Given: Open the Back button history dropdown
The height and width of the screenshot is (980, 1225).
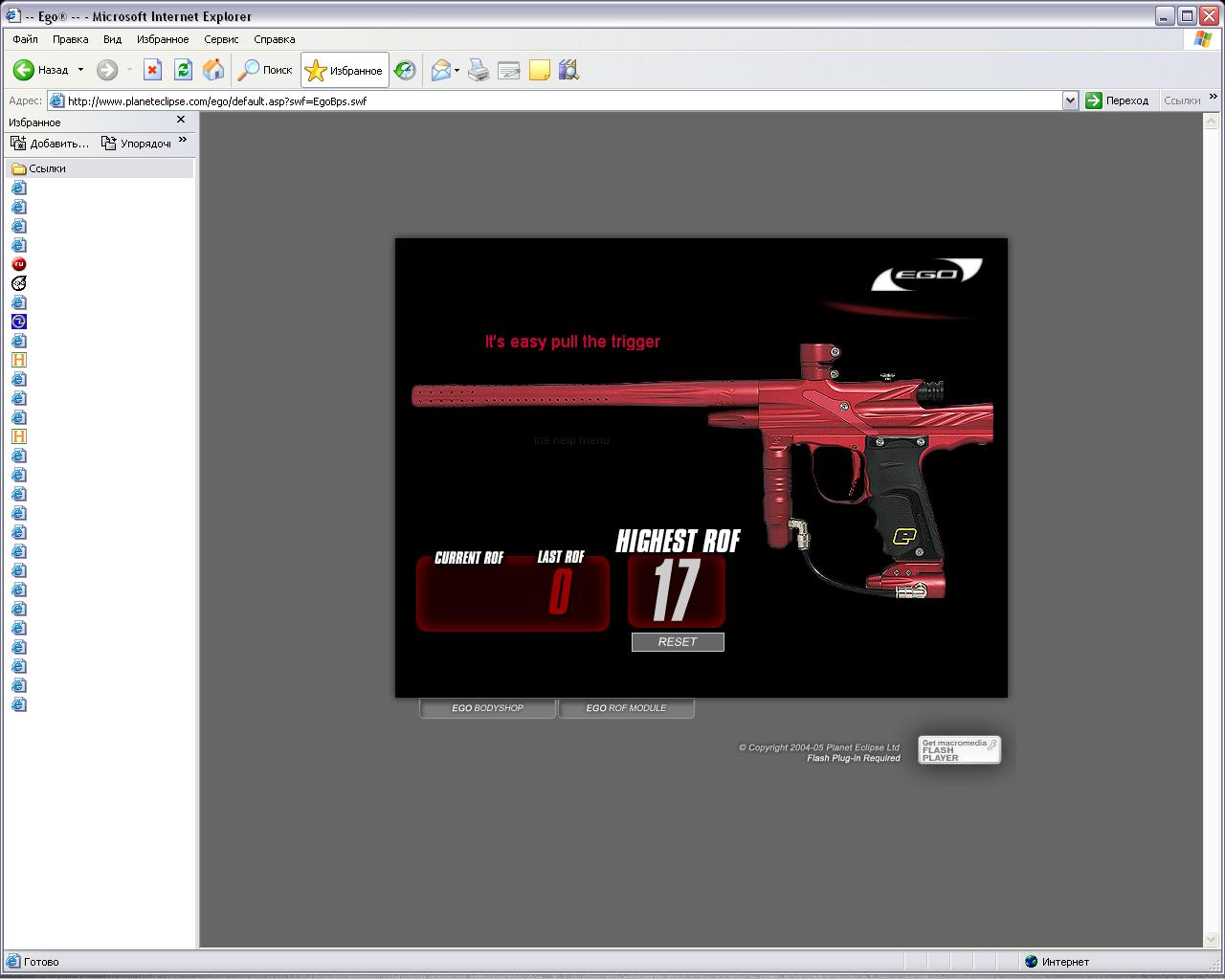Looking at the screenshot, I should click(x=80, y=70).
